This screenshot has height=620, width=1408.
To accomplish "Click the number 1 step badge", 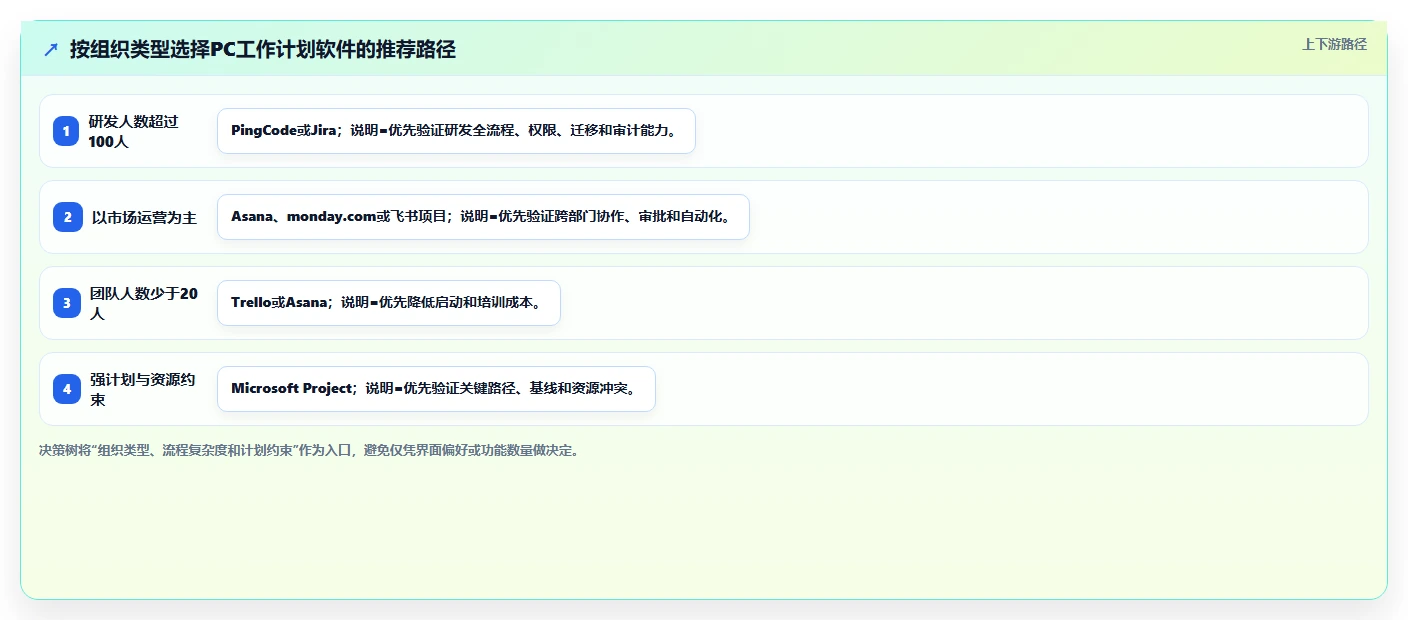I will coord(67,131).
